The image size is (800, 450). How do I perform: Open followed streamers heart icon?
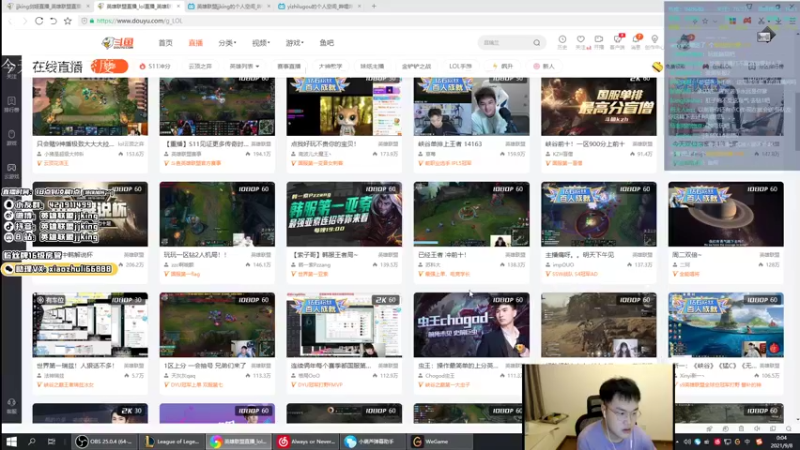(x=581, y=42)
